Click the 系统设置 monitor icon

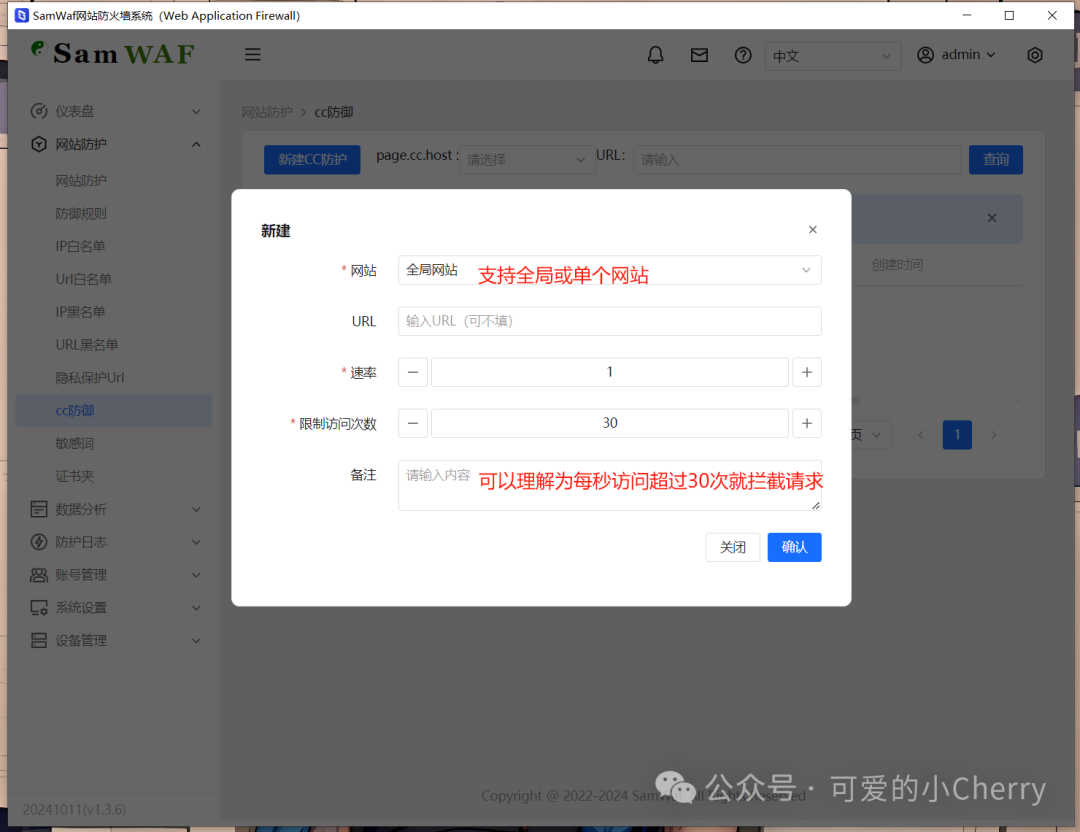coord(39,607)
